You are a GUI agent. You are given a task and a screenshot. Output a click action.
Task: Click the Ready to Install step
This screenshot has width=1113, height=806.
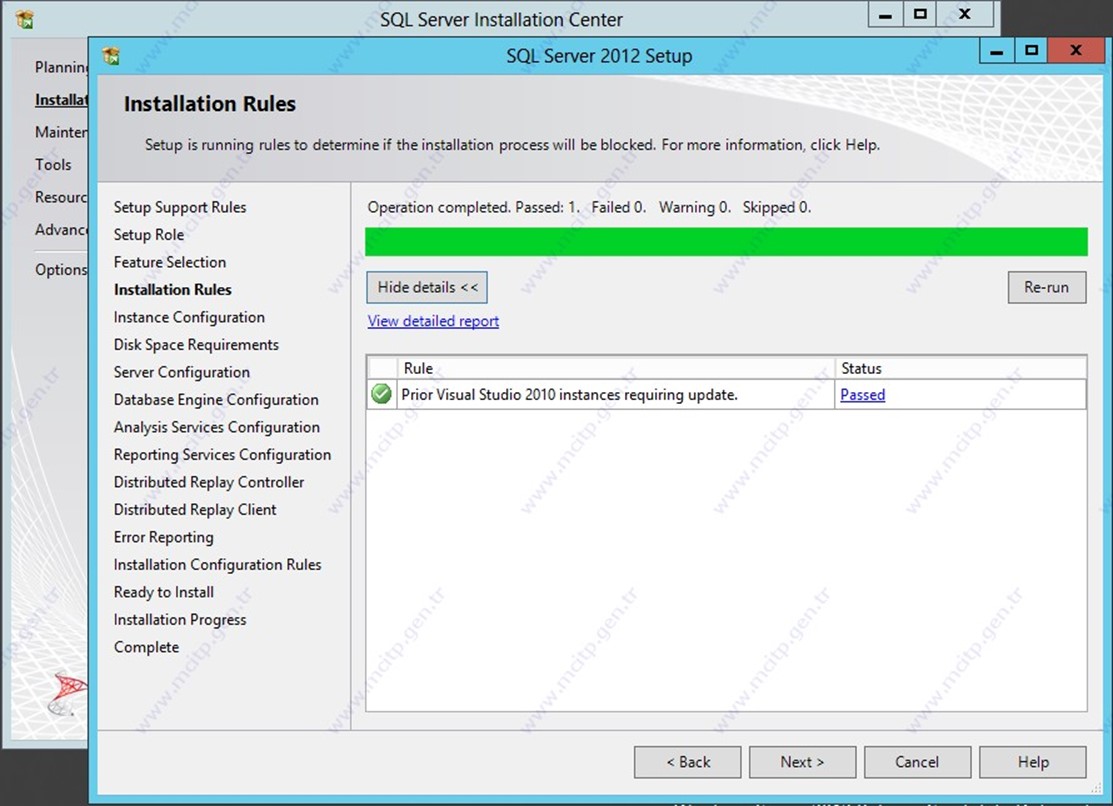tap(163, 592)
